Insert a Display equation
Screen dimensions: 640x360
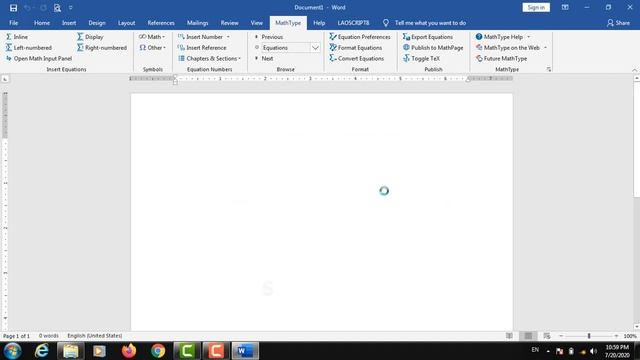pos(90,37)
